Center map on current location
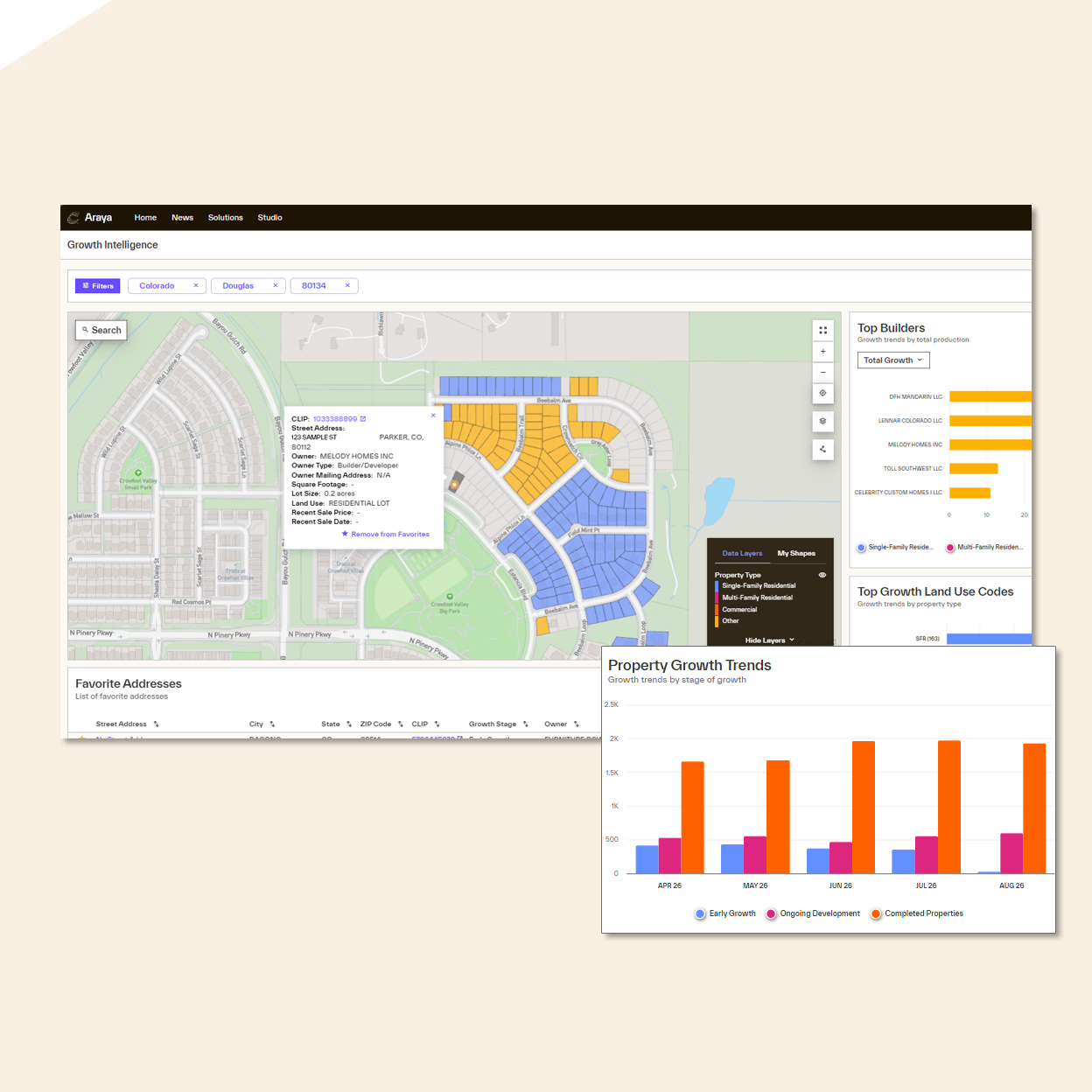 pos(822,394)
